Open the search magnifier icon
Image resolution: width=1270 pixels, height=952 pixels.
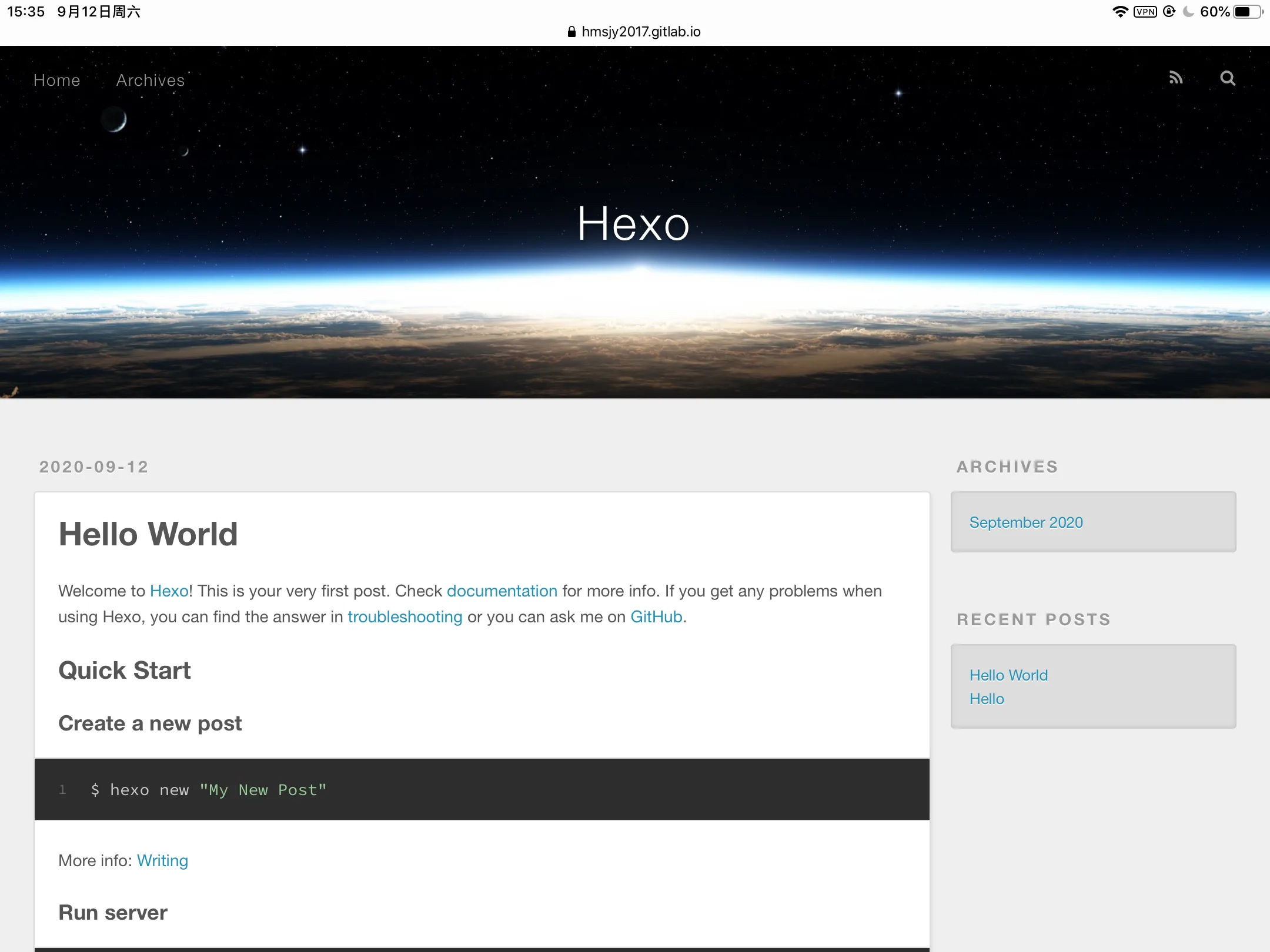(x=1228, y=78)
